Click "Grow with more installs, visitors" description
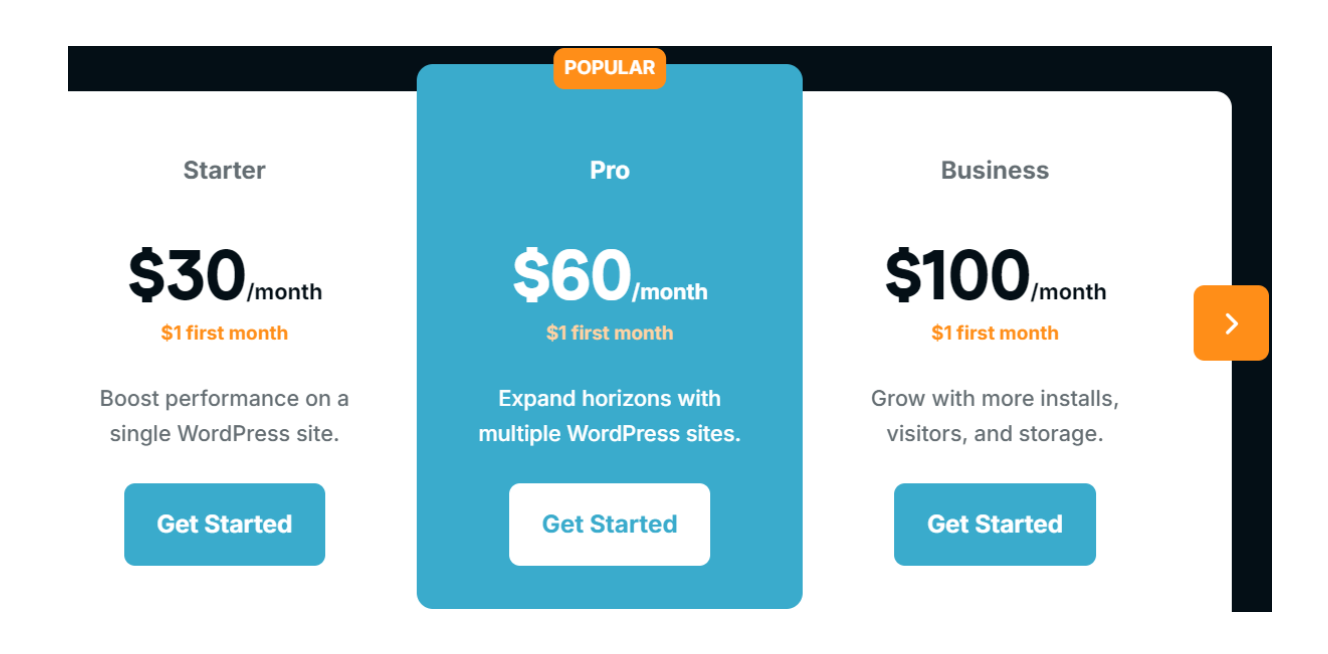The image size is (1328, 654). coord(994,416)
